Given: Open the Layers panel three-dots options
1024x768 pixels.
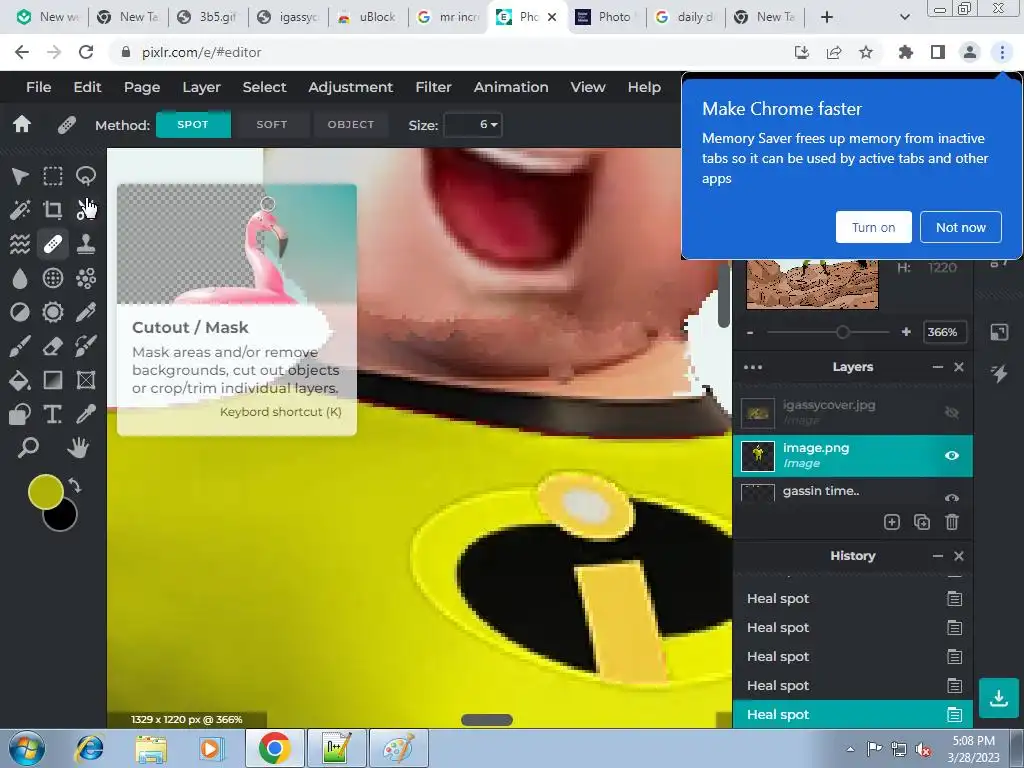Looking at the screenshot, I should click(752, 367).
